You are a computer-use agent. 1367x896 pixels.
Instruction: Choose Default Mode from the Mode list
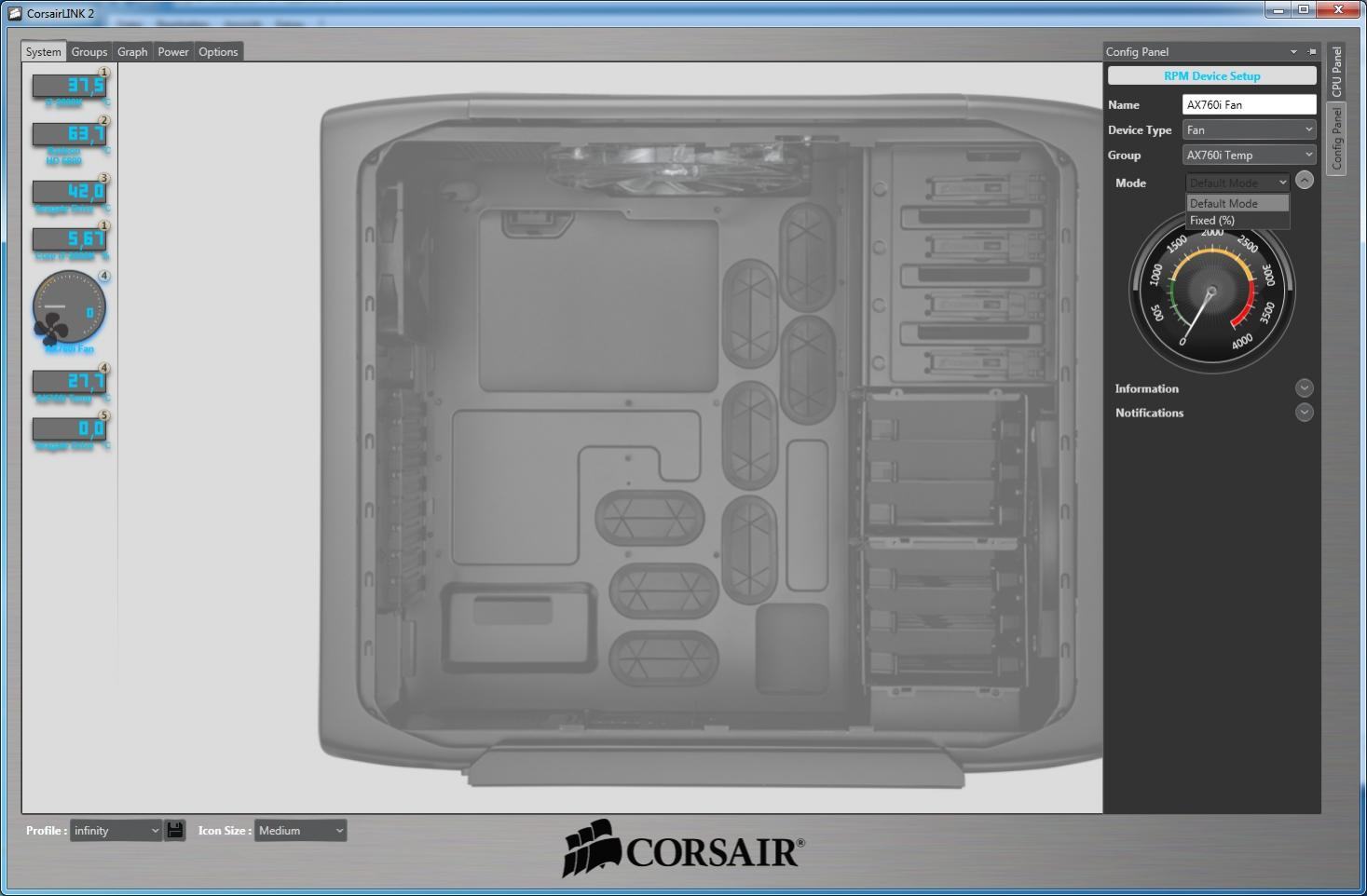tap(1237, 203)
